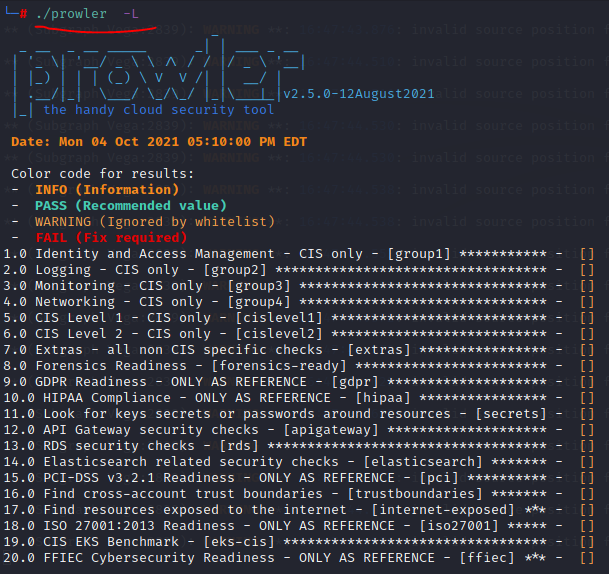Click the [internet-exposed] tag text
Viewport: 609px width, 574px height.
click(443, 510)
